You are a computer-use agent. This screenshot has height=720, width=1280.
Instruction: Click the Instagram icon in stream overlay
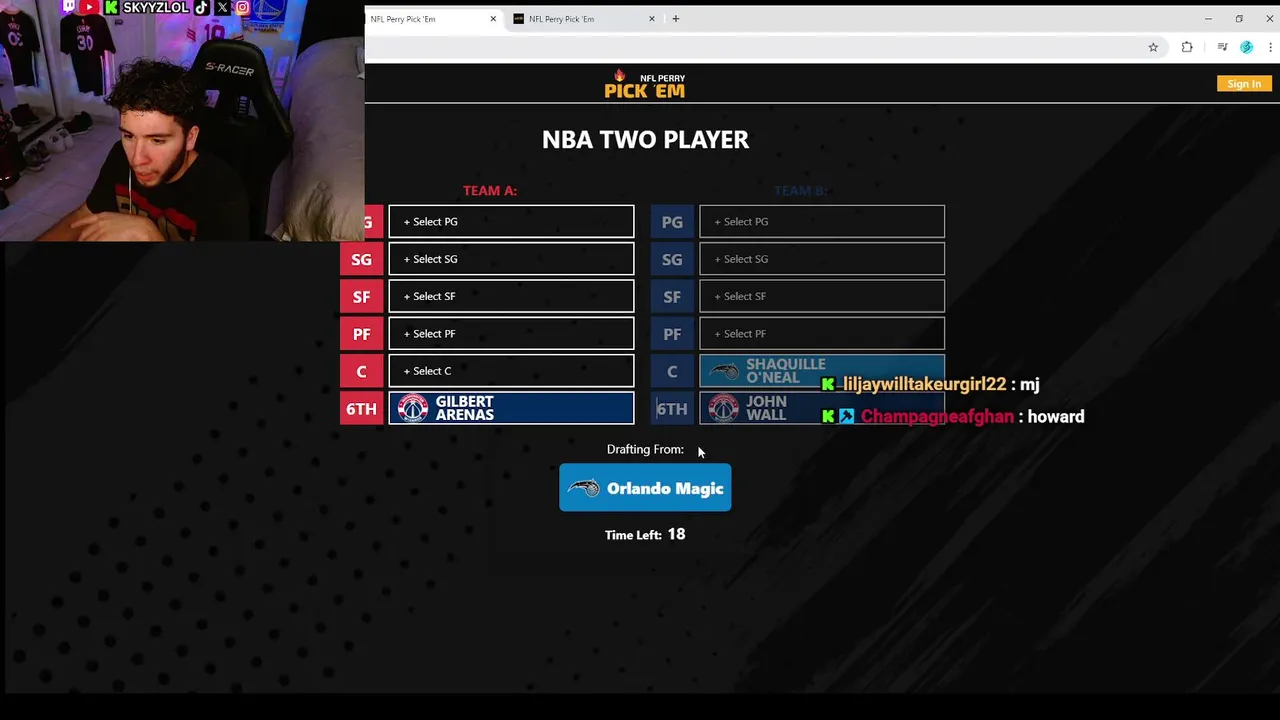pos(242,7)
